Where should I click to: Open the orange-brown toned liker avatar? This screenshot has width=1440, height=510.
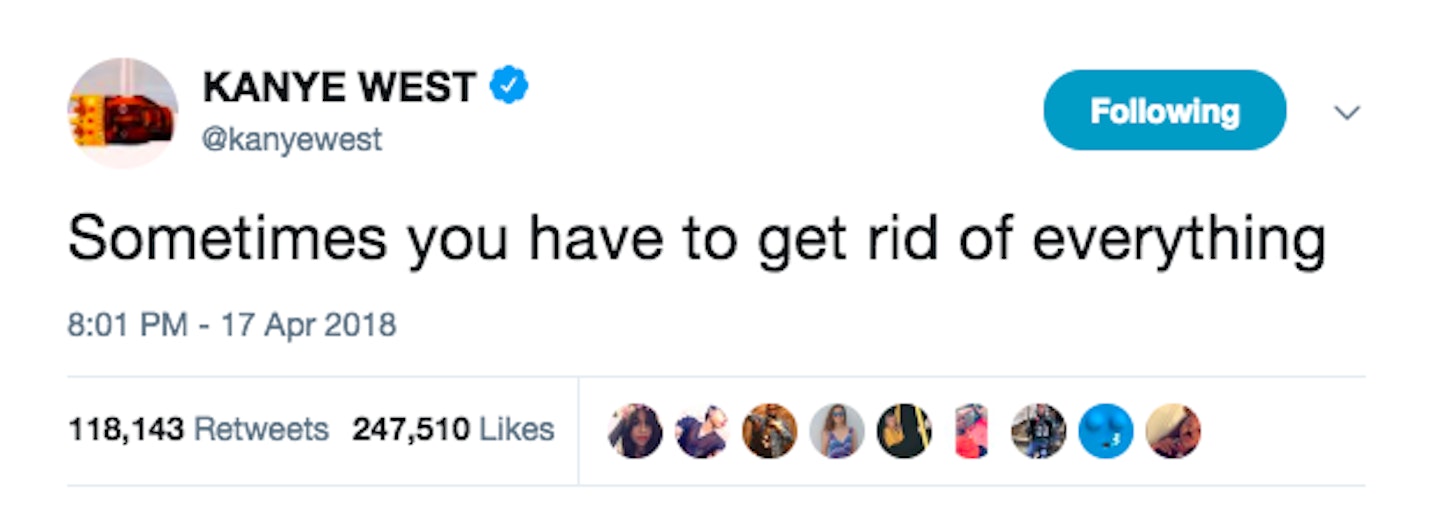click(769, 431)
